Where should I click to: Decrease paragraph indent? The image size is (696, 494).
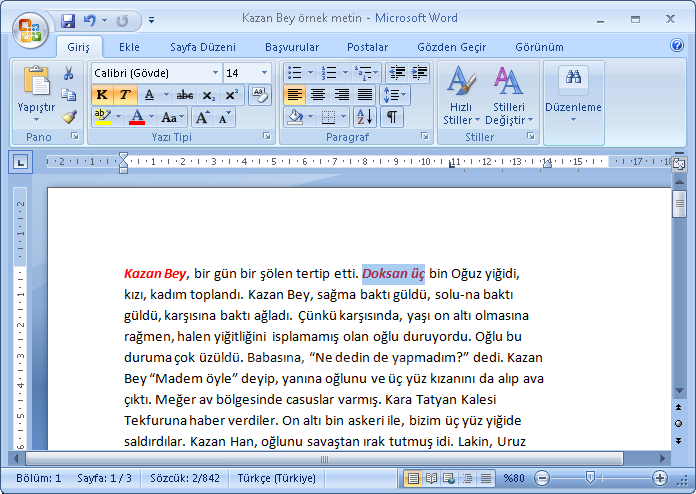click(x=397, y=72)
